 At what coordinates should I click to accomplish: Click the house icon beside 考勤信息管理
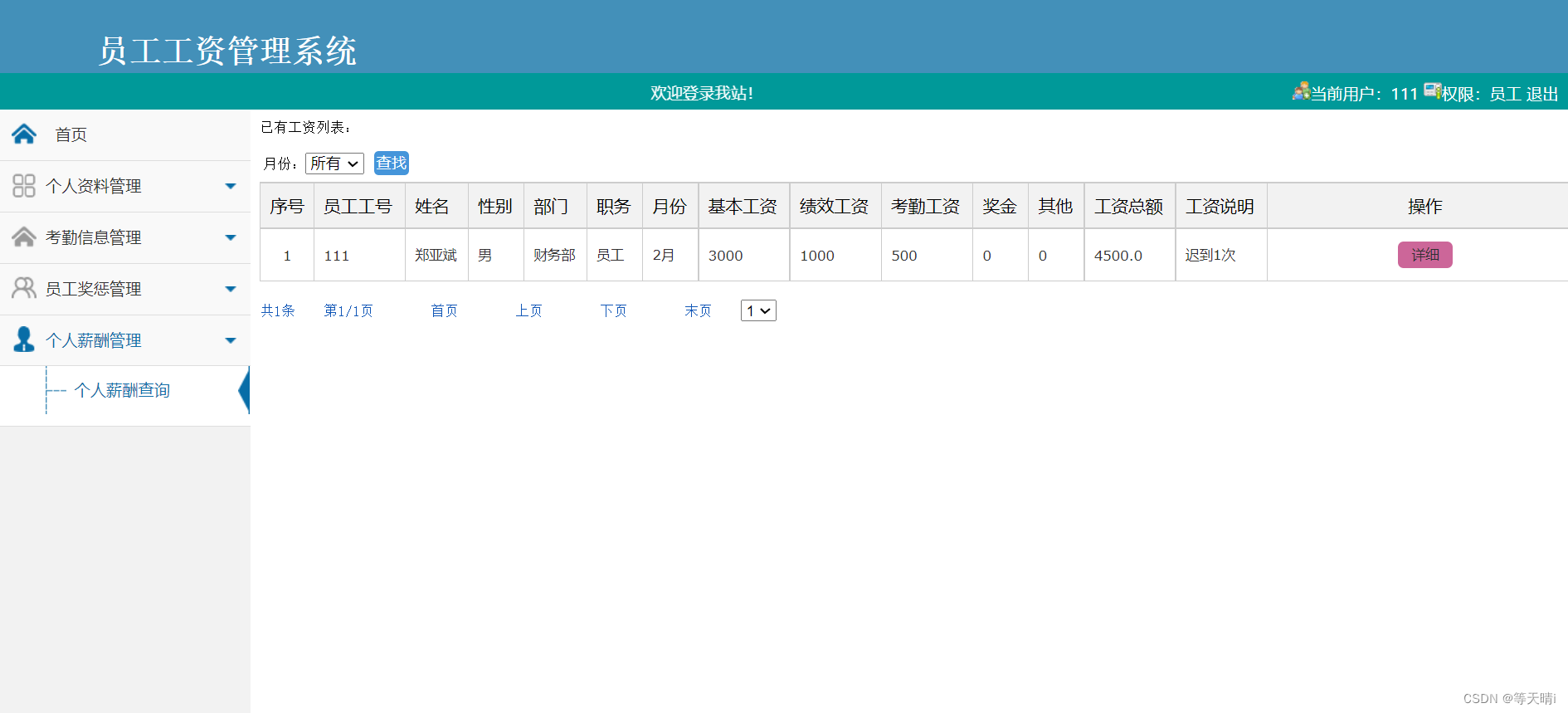coord(24,237)
